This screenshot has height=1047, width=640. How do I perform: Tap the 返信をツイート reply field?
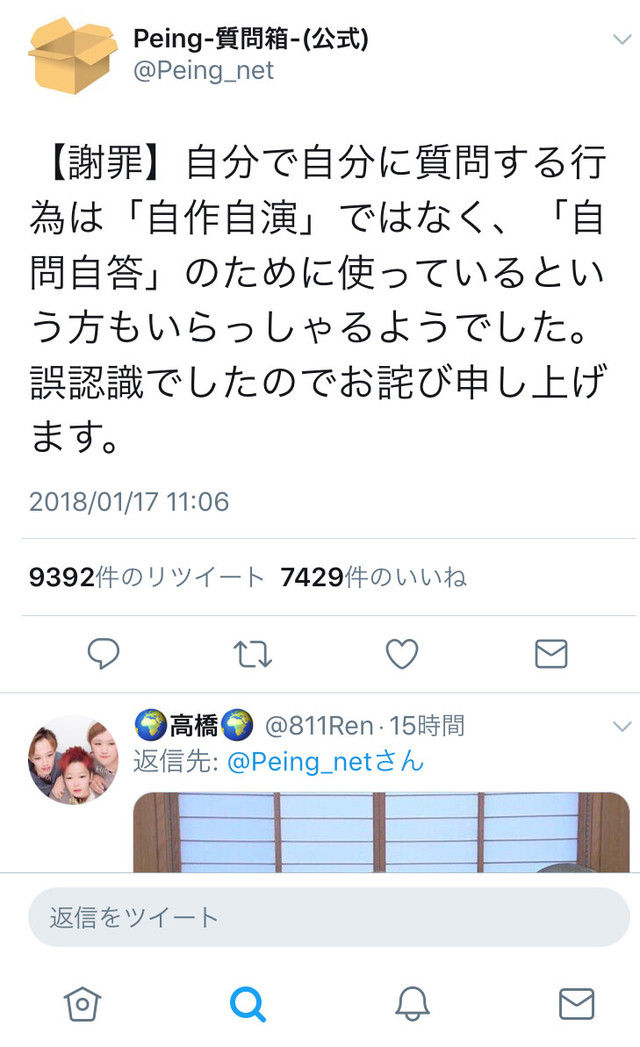(x=329, y=917)
